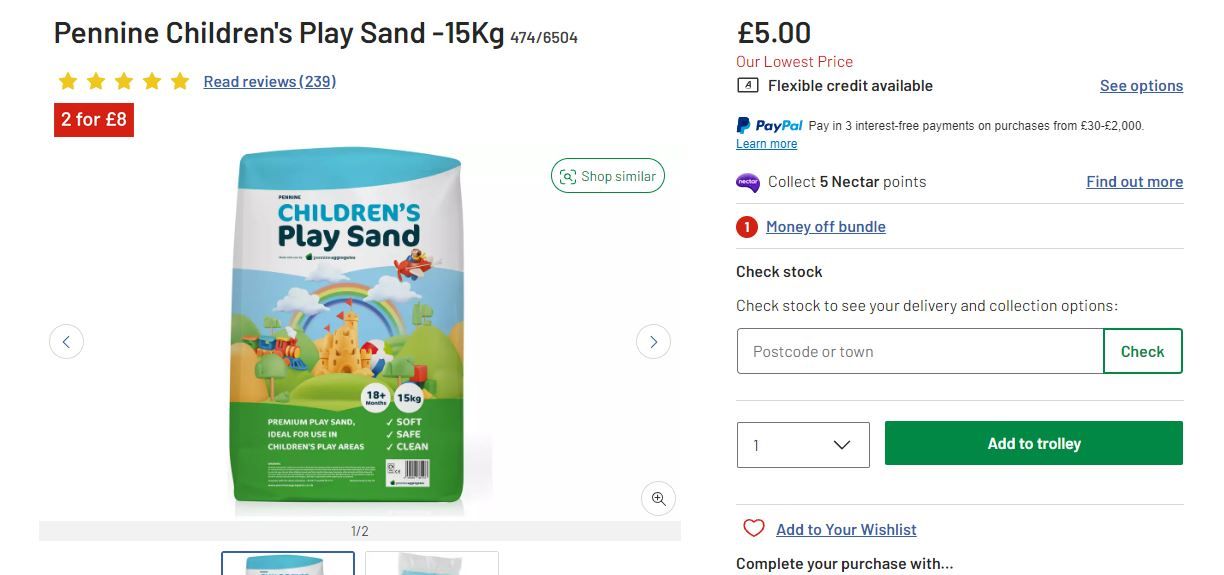
Task: Click the red money off bundle badge
Action: pyautogui.click(x=747, y=227)
